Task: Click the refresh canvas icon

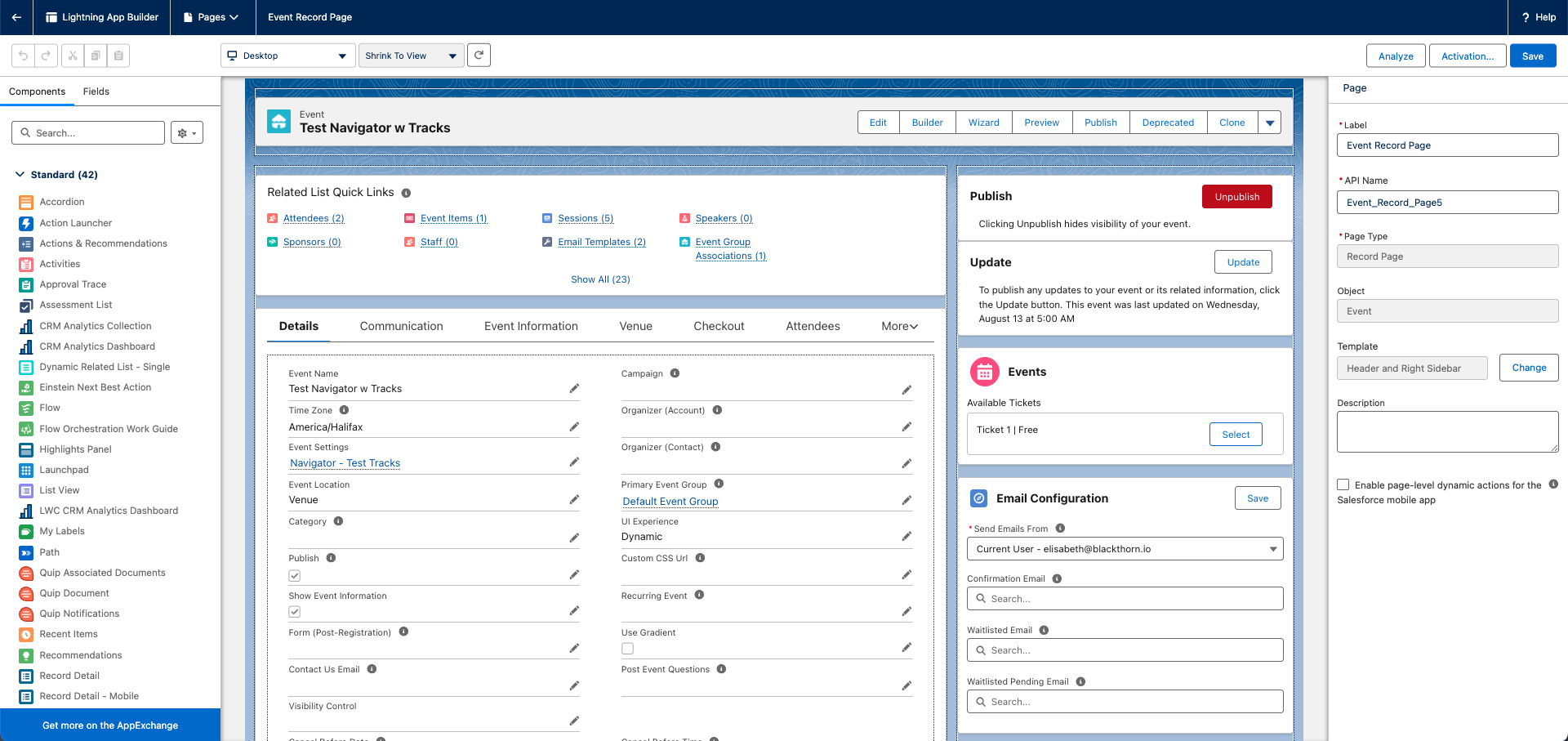Action: point(479,56)
